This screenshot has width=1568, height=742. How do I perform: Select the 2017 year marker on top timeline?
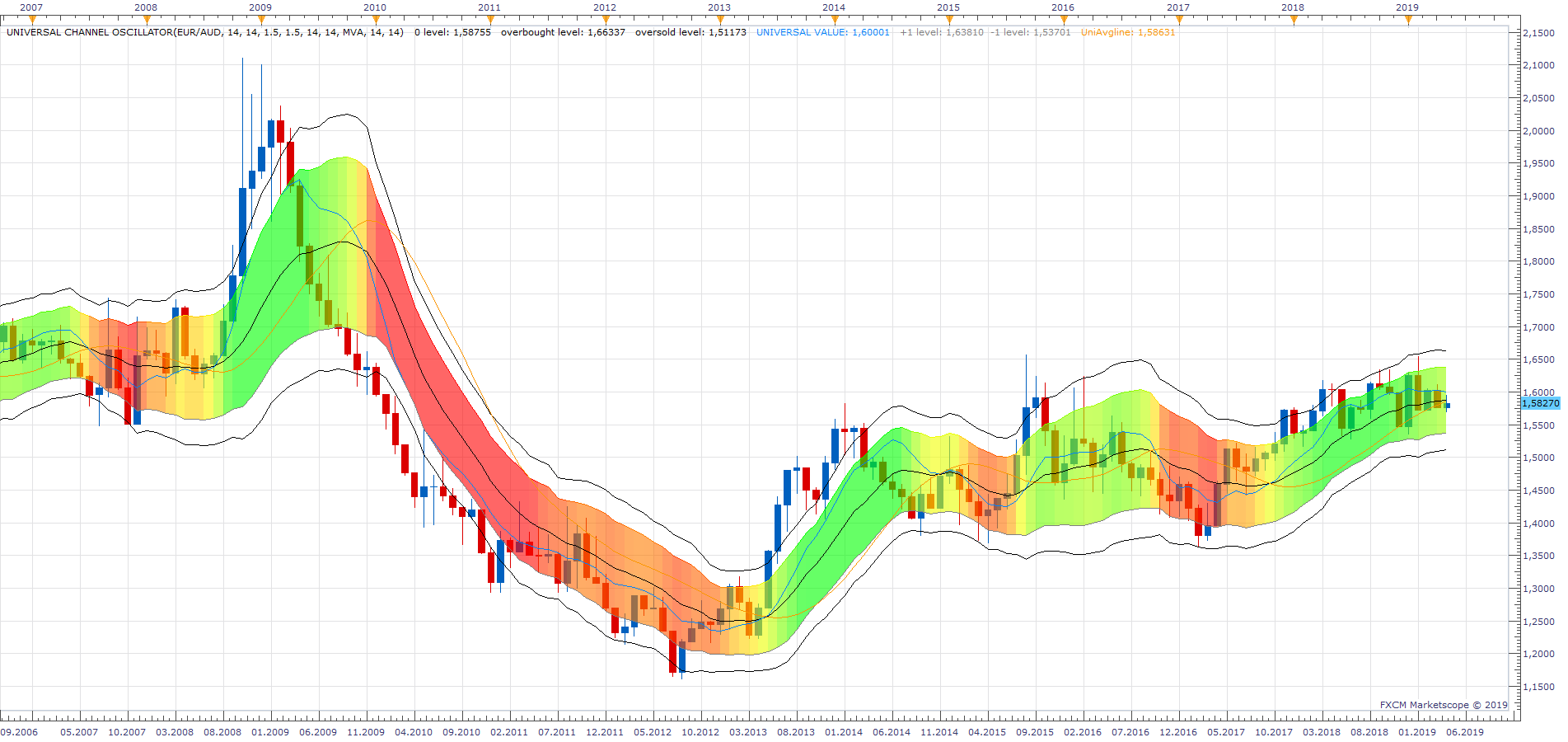click(1178, 7)
